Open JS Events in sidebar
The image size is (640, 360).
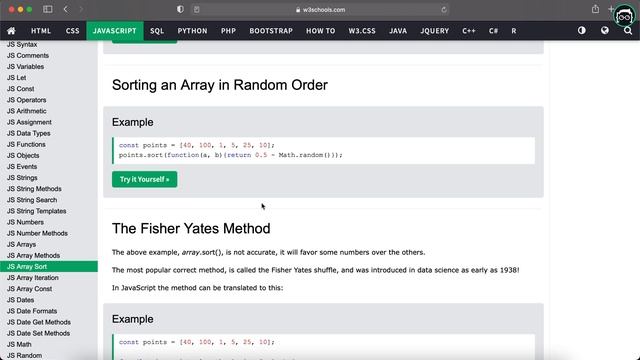point(22,167)
